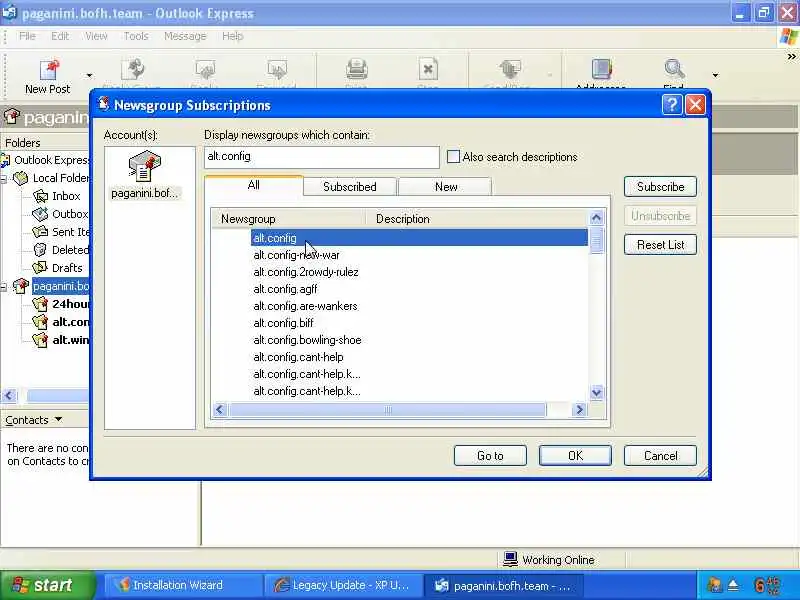
Task: Click the dialog help question mark button
Action: click(672, 105)
